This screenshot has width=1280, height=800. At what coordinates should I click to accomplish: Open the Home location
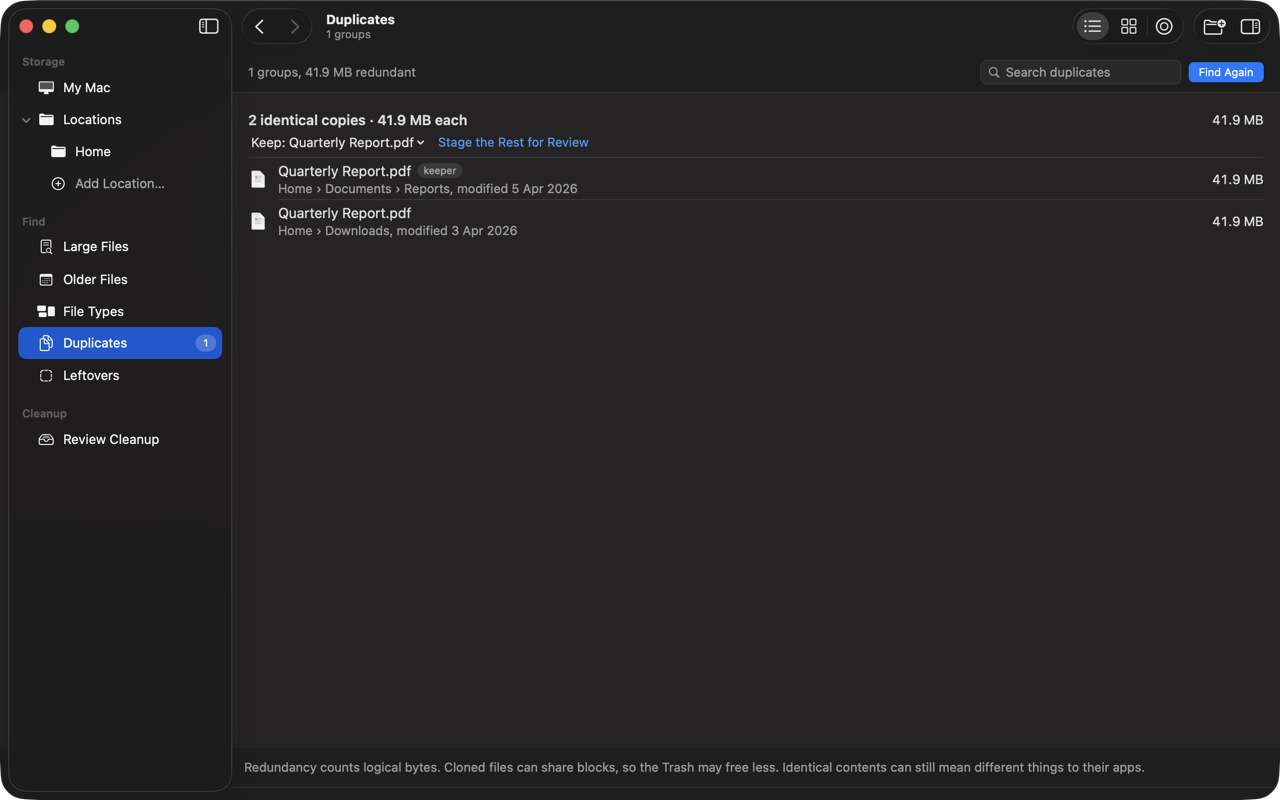pyautogui.click(x=120, y=152)
